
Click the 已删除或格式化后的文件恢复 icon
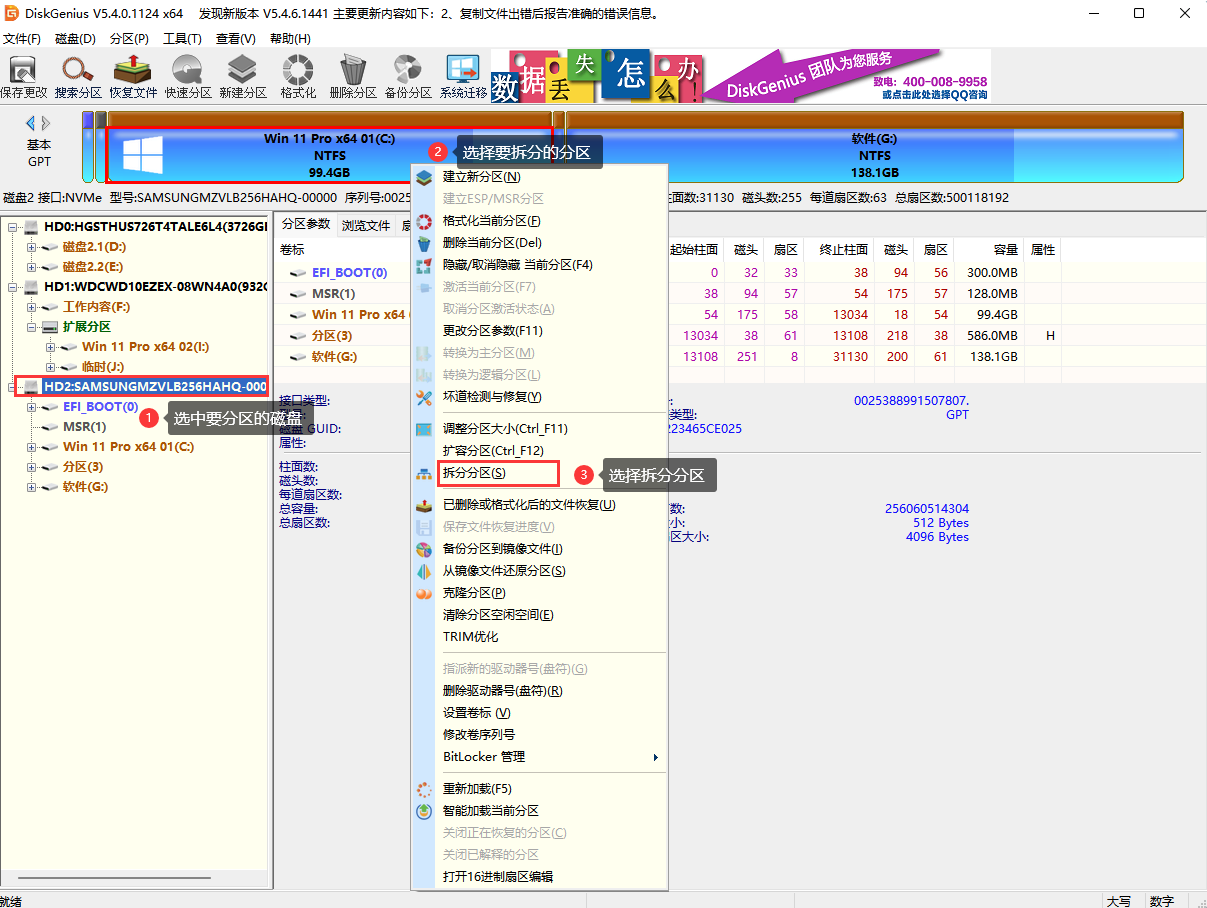424,505
